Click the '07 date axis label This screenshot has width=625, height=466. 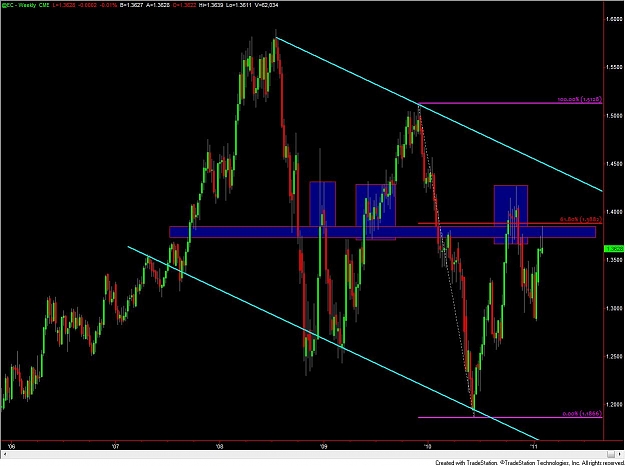pyautogui.click(x=116, y=445)
